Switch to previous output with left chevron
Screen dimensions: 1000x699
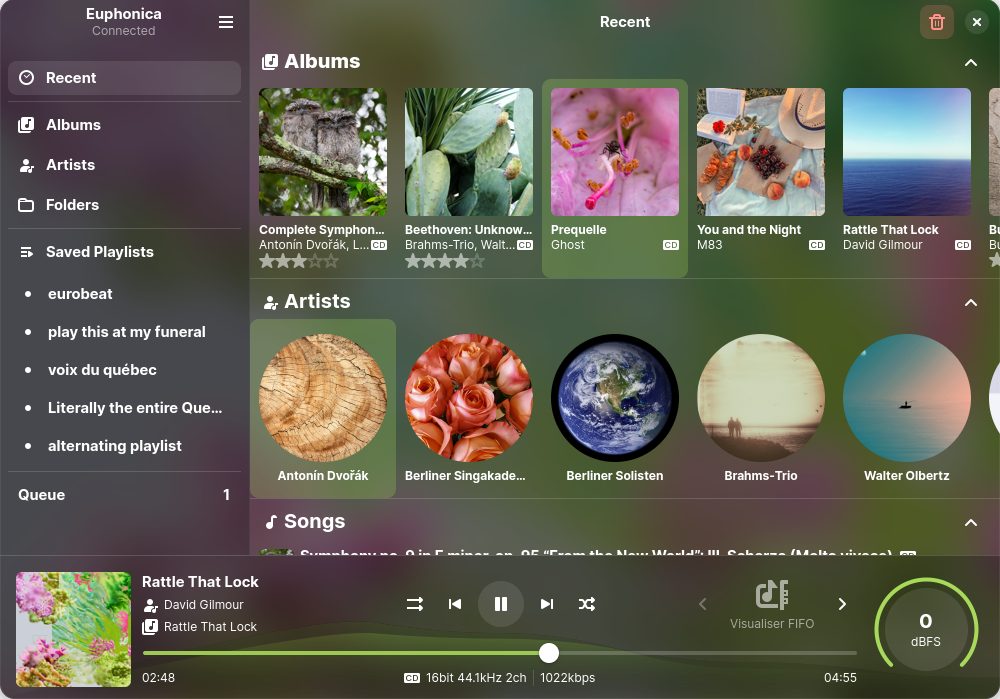703,604
